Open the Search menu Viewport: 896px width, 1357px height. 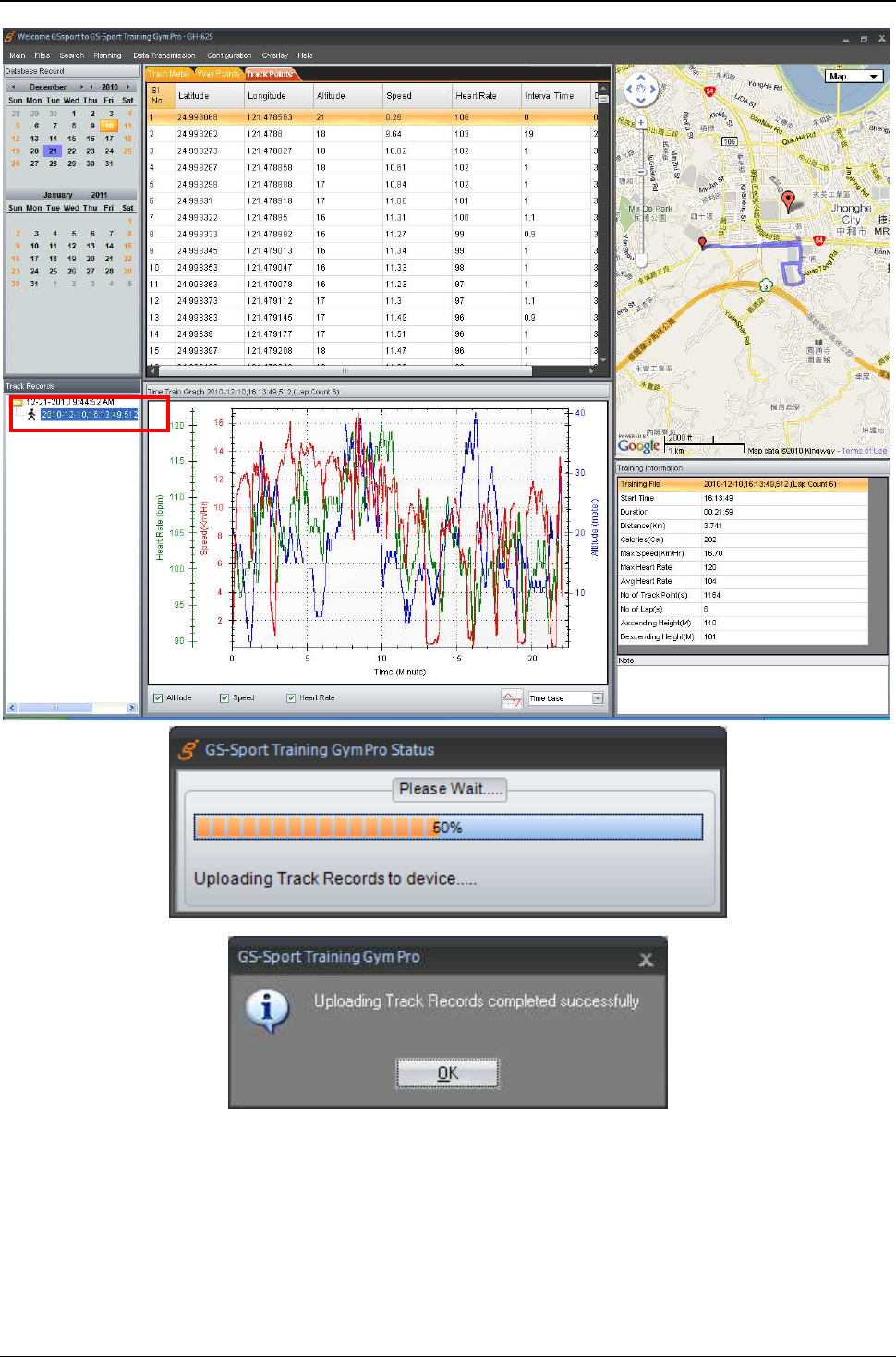72,55
